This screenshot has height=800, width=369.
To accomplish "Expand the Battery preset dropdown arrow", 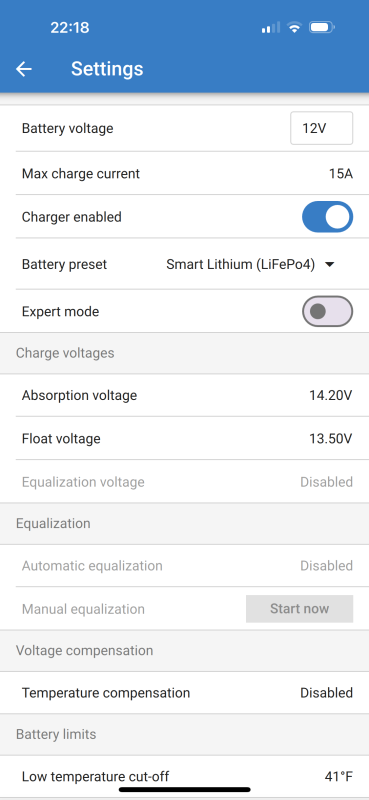I will pos(330,264).
